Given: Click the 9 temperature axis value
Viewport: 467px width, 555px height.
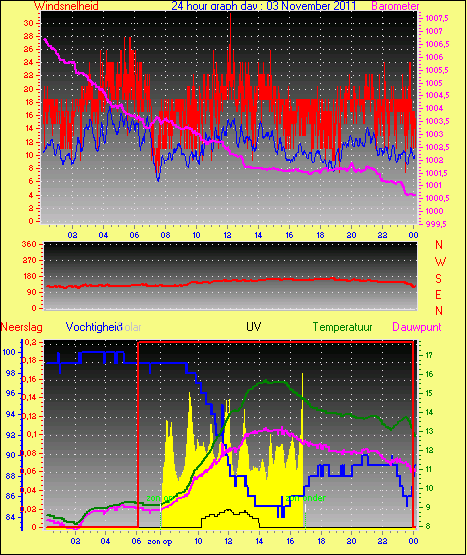Looking at the screenshot, I should [x=428, y=507].
